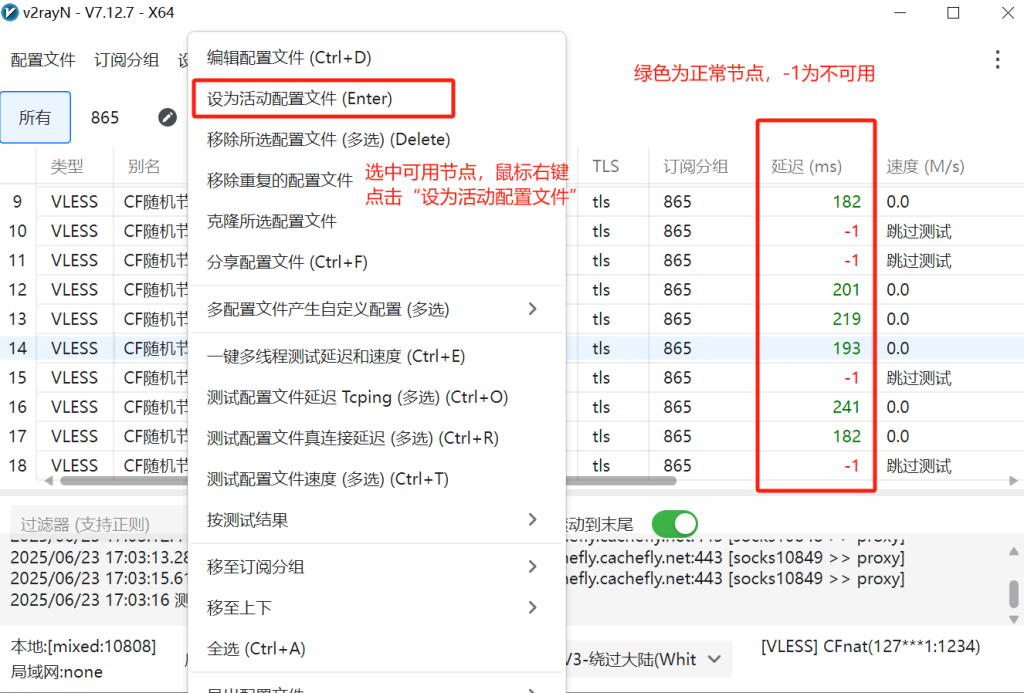Select row 15 VLESS server entry

click(x=512, y=378)
